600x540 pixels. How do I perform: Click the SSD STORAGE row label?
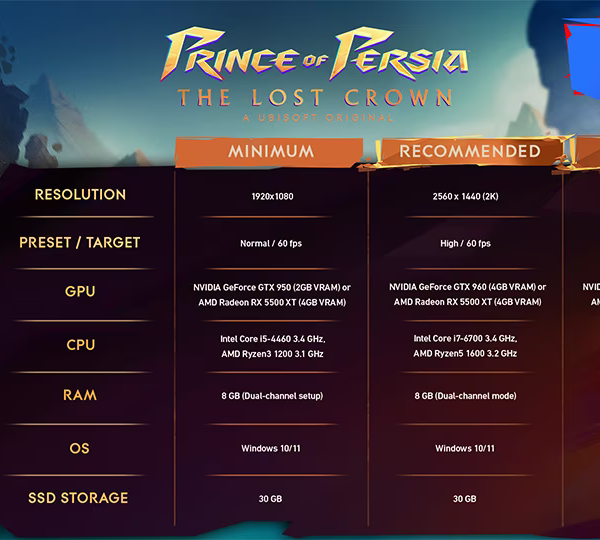click(78, 498)
